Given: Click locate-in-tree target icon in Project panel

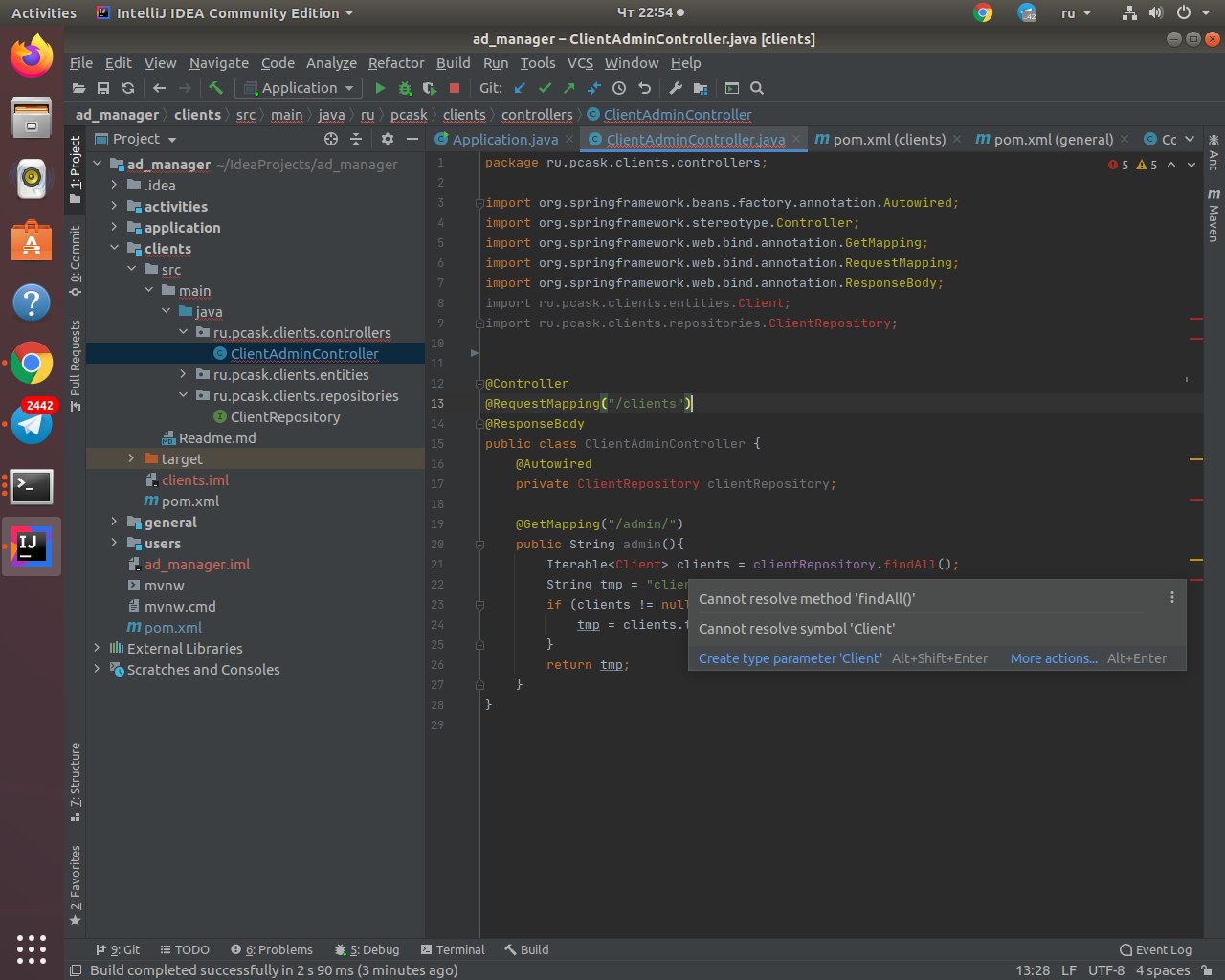Looking at the screenshot, I should [331, 139].
